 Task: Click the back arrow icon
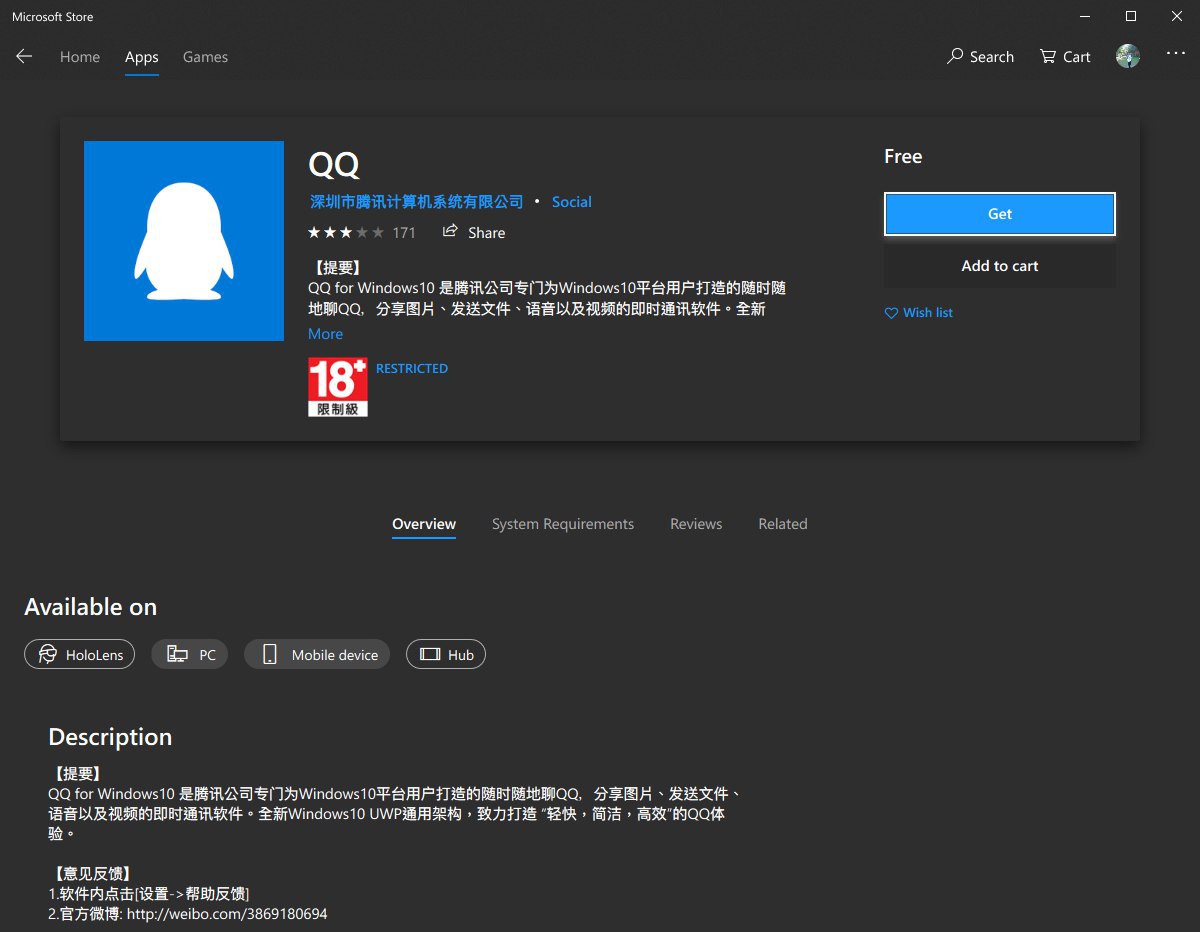click(x=24, y=57)
